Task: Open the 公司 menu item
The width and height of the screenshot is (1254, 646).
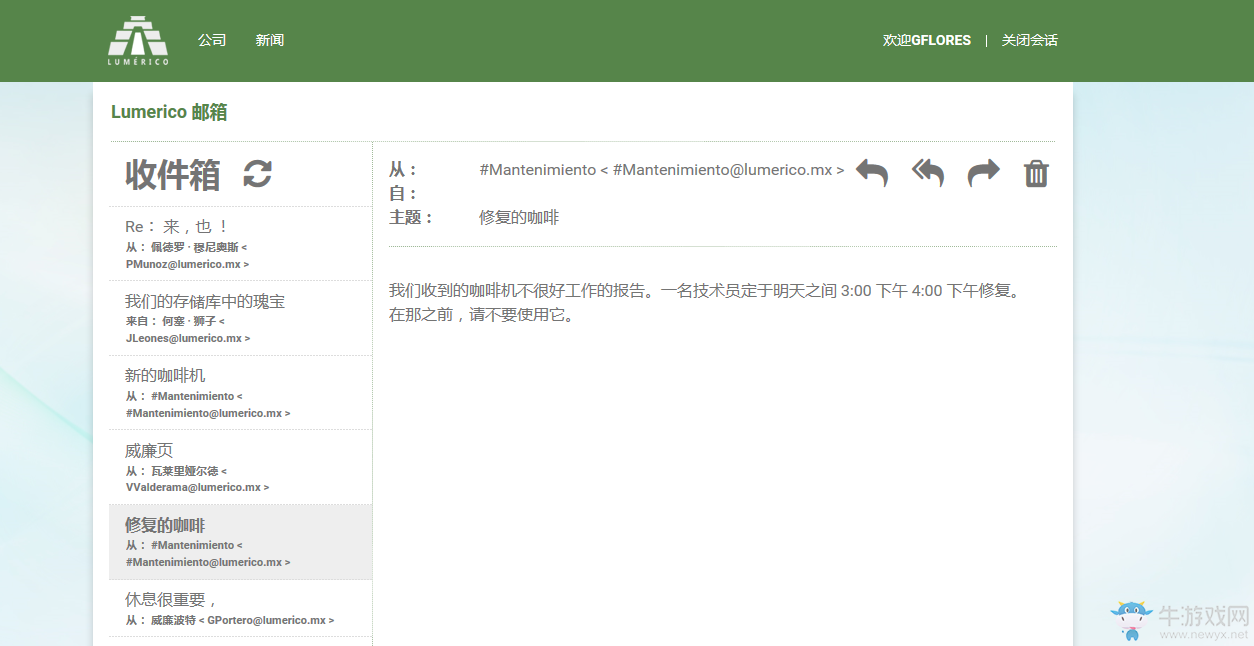Action: pyautogui.click(x=211, y=40)
